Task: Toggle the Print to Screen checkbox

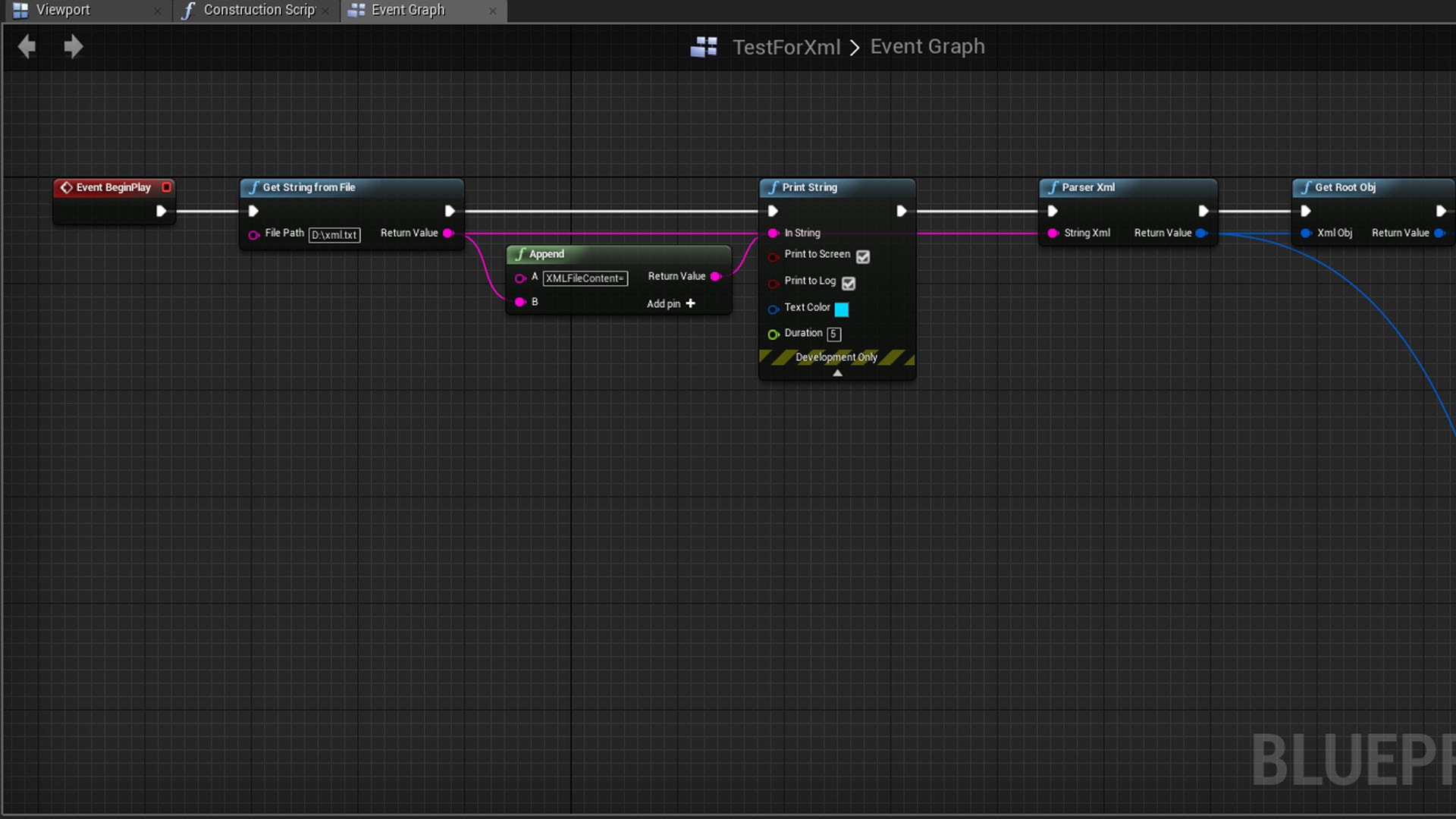Action: 863,256
